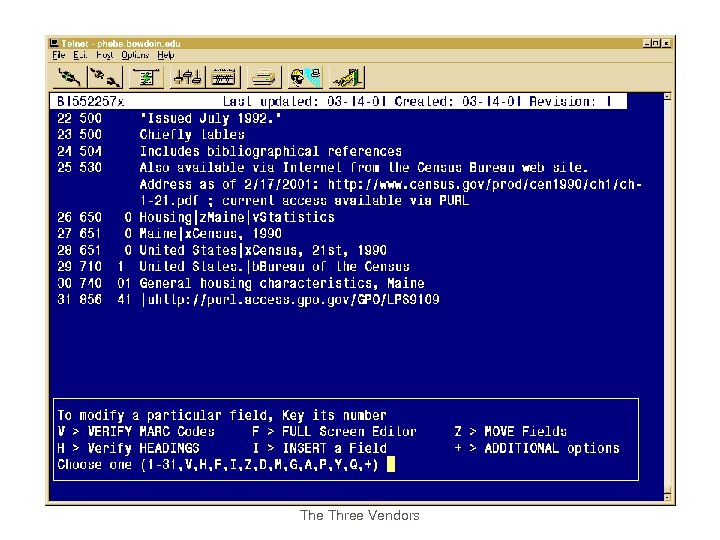720x540 pixels.
Task: Click the keyboard mapping toolbar icon
Action: (223, 77)
